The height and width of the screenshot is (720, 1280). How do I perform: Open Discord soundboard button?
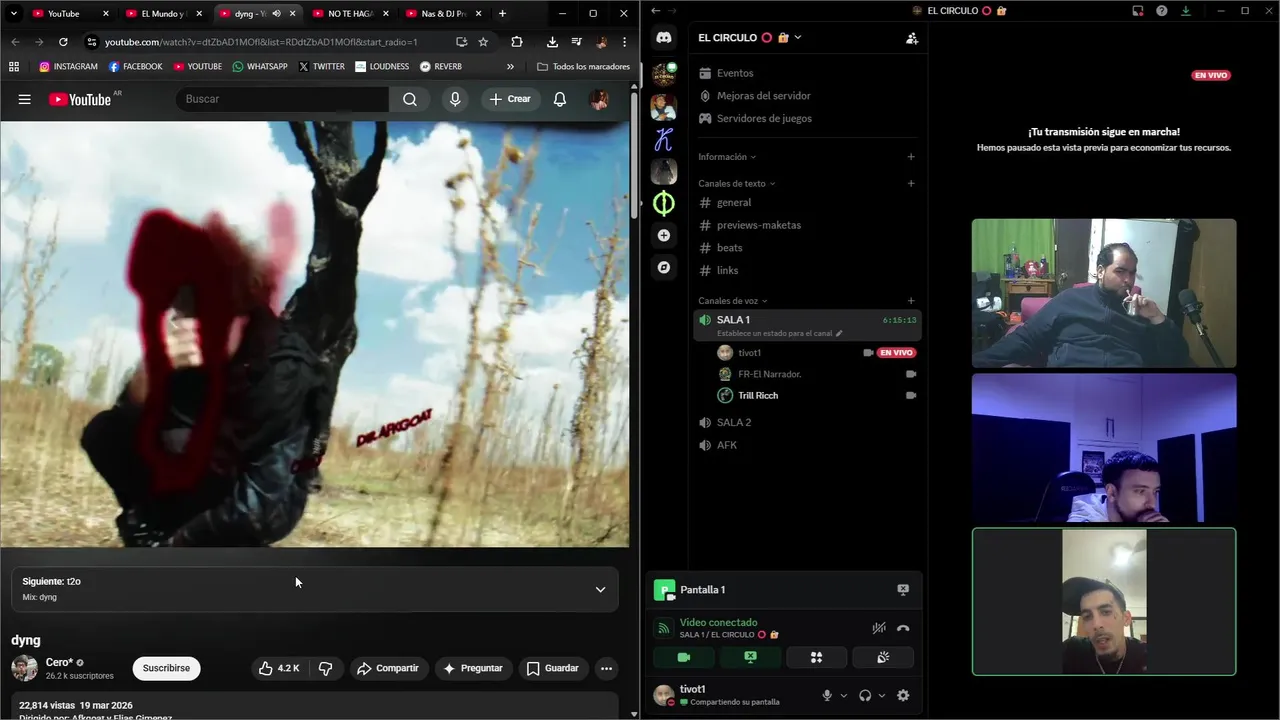(x=883, y=657)
